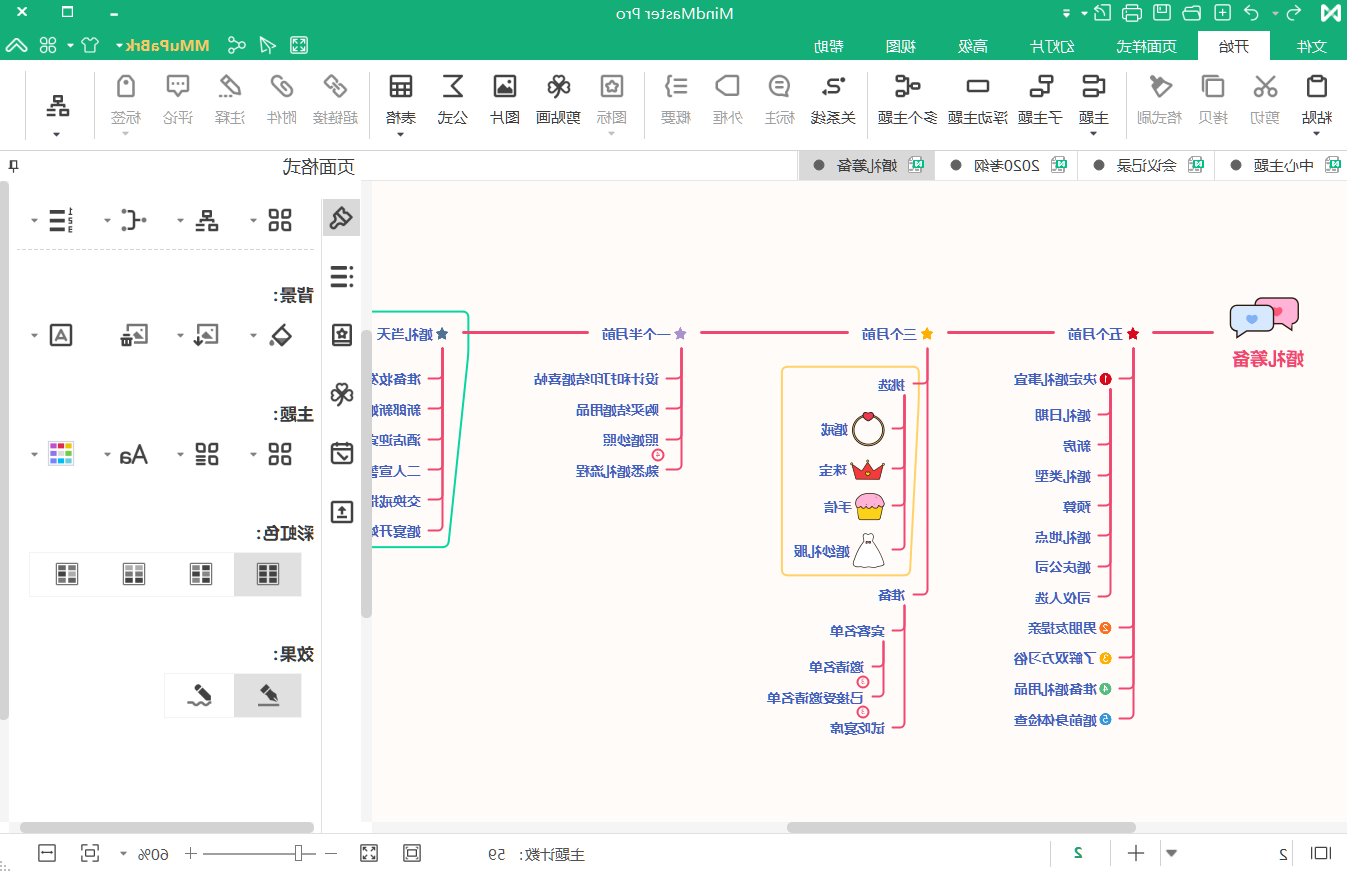Open the 会议记录 document tab
1347x872 pixels.
pyautogui.click(x=1146, y=166)
